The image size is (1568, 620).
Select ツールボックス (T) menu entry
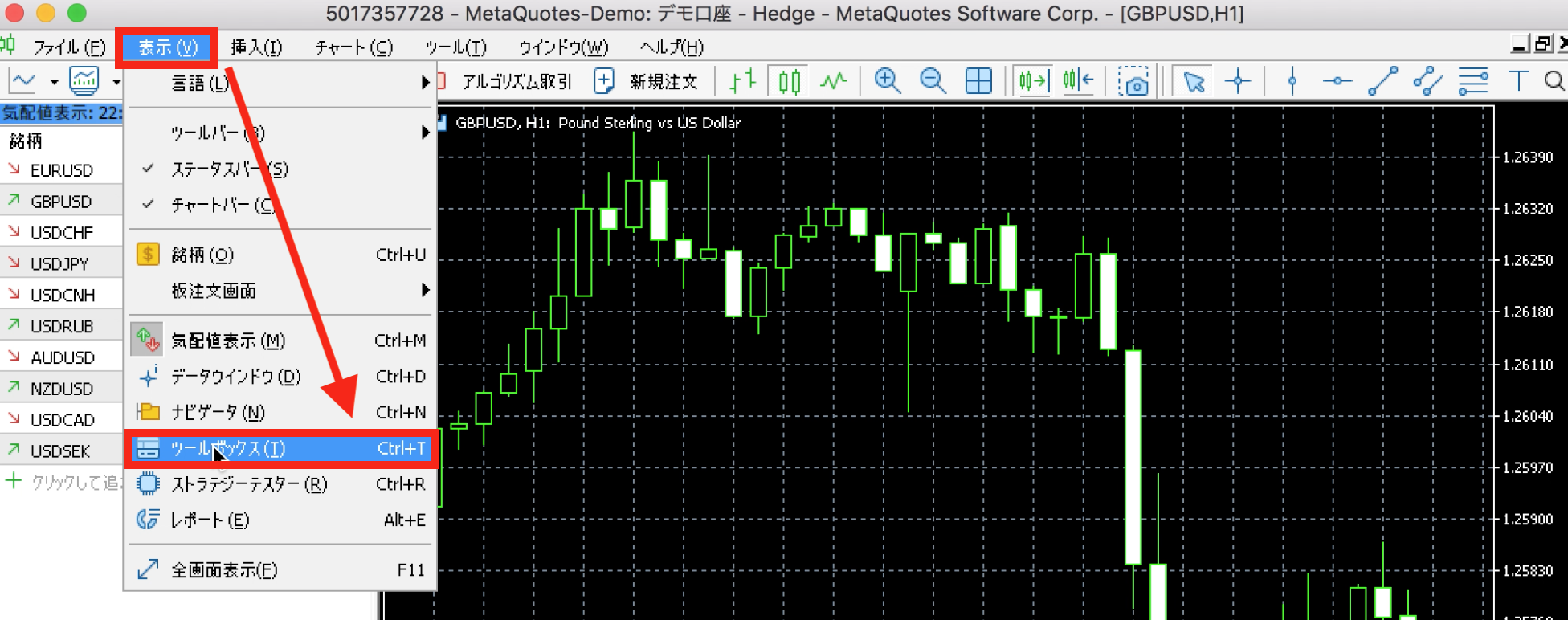point(280,448)
